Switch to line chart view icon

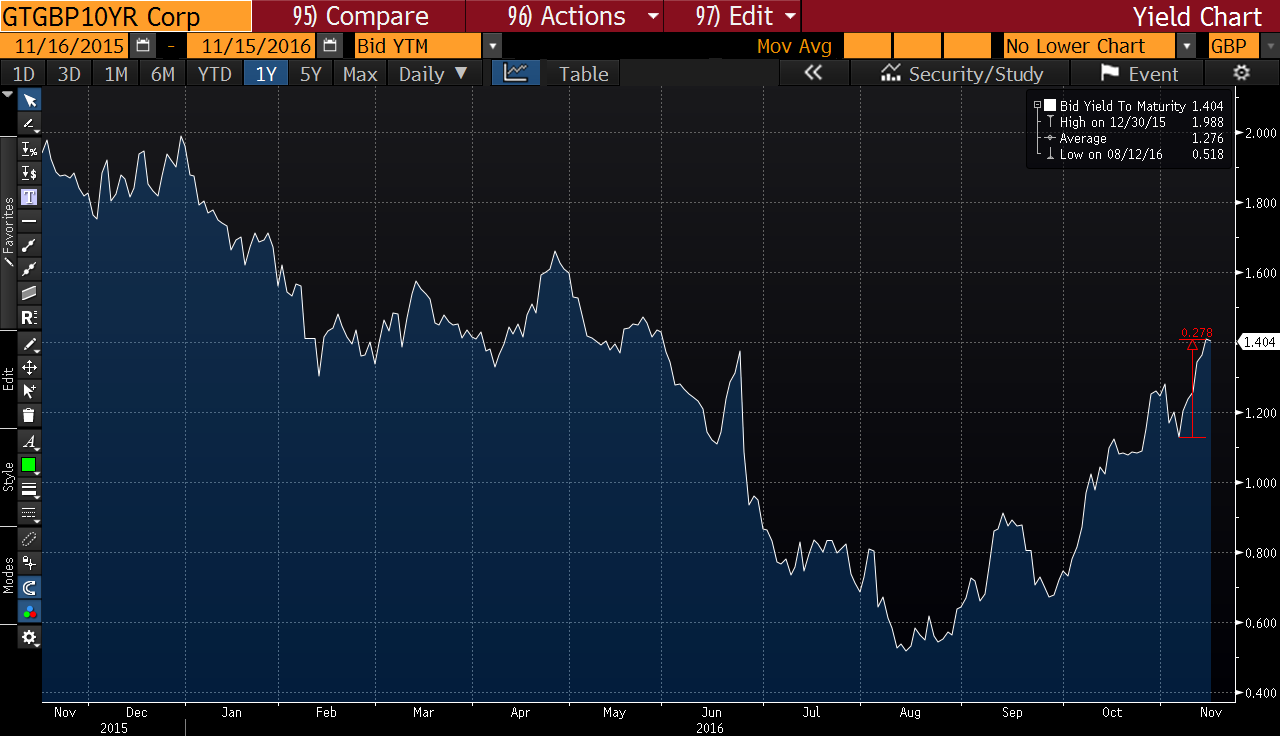516,73
